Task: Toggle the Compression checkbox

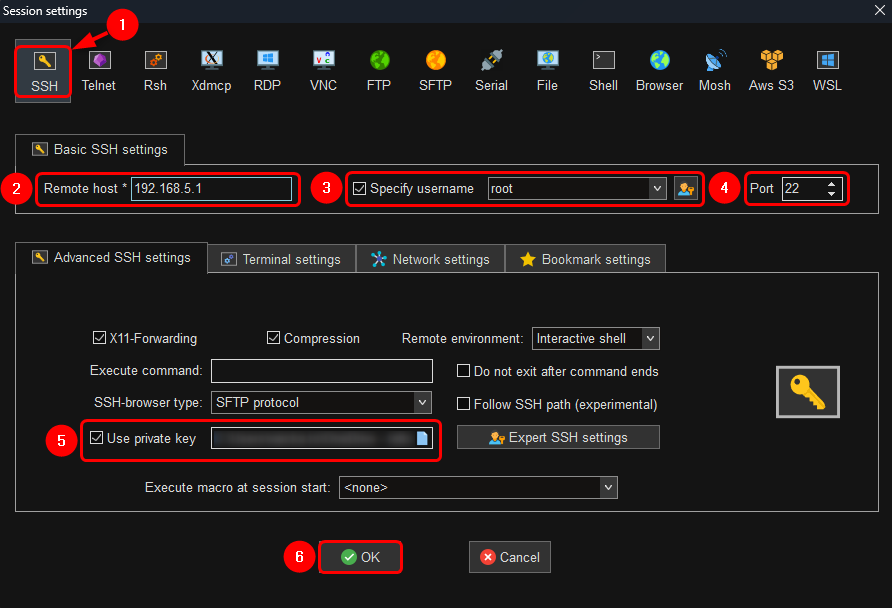Action: coord(273,339)
